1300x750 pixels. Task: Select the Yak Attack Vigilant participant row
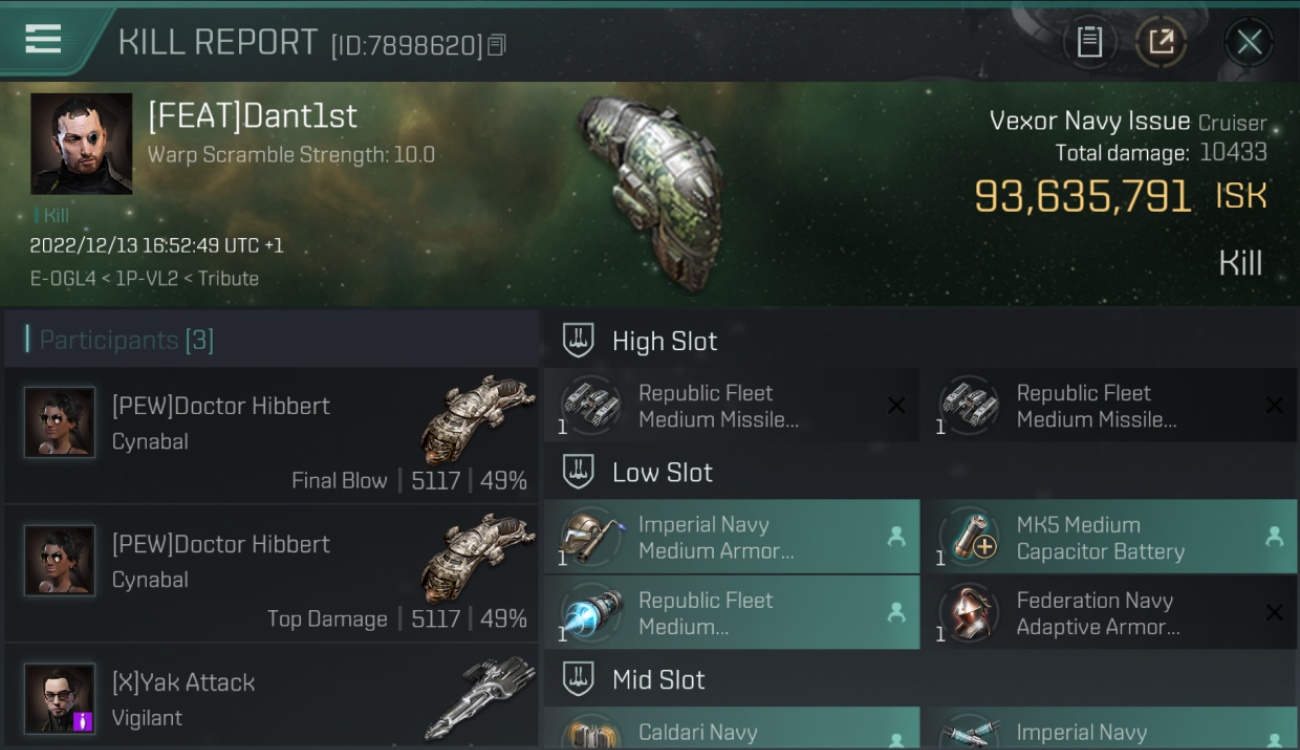tap(271, 697)
